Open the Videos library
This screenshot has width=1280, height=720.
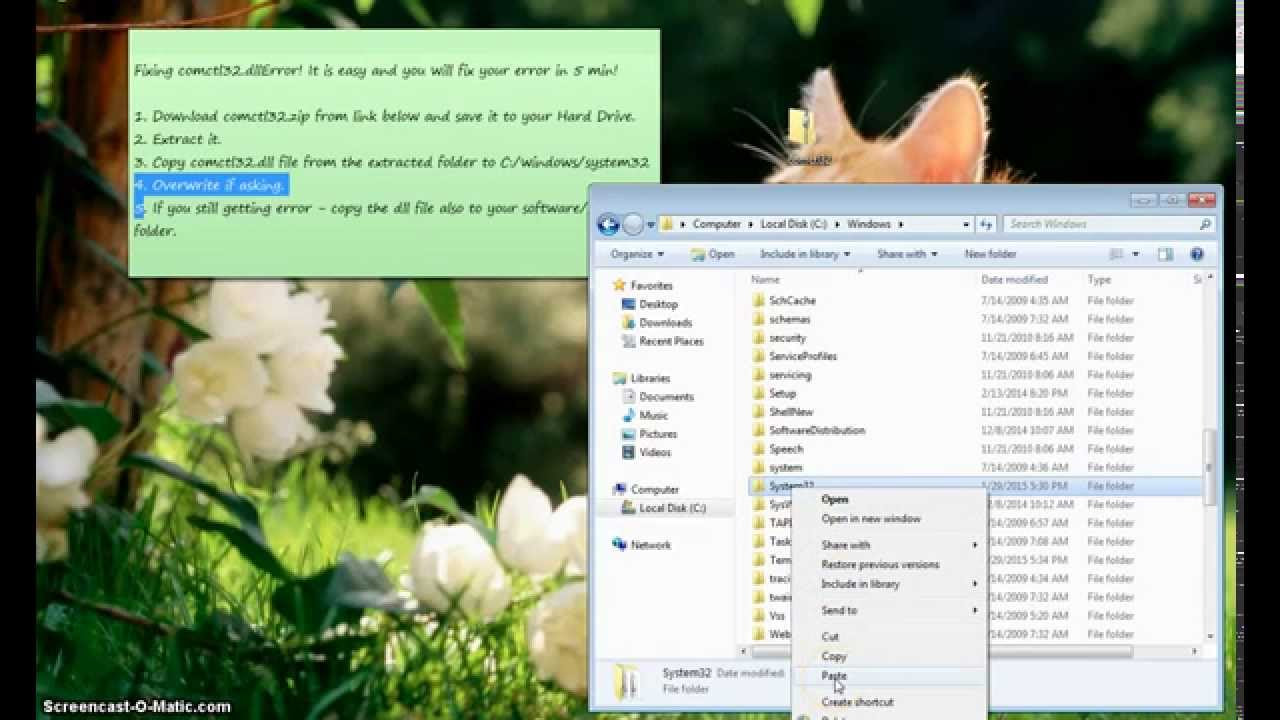(x=655, y=452)
